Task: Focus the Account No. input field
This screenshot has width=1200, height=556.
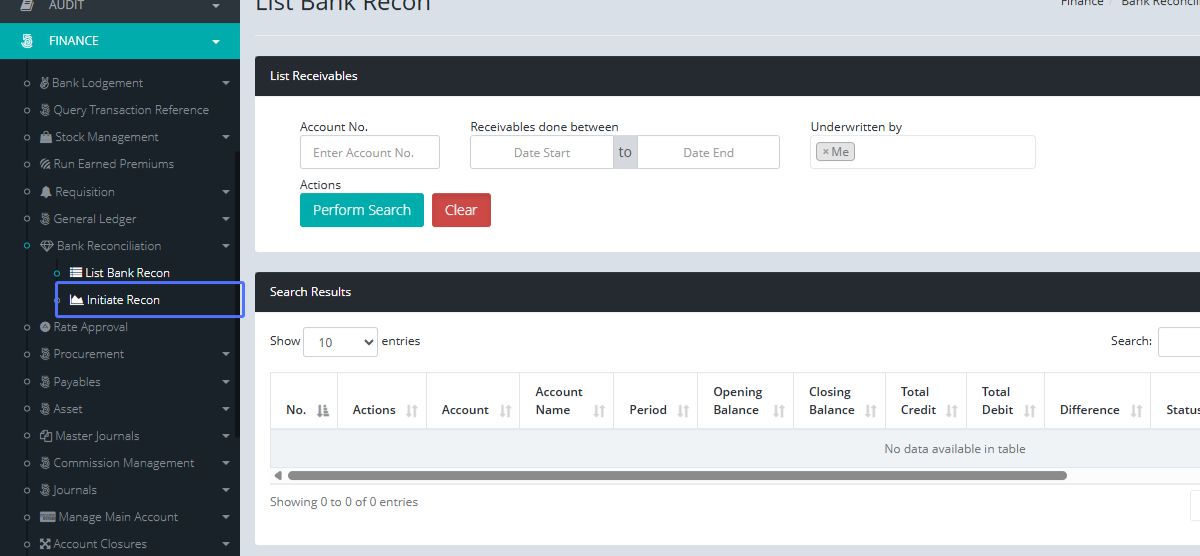Action: click(x=370, y=153)
